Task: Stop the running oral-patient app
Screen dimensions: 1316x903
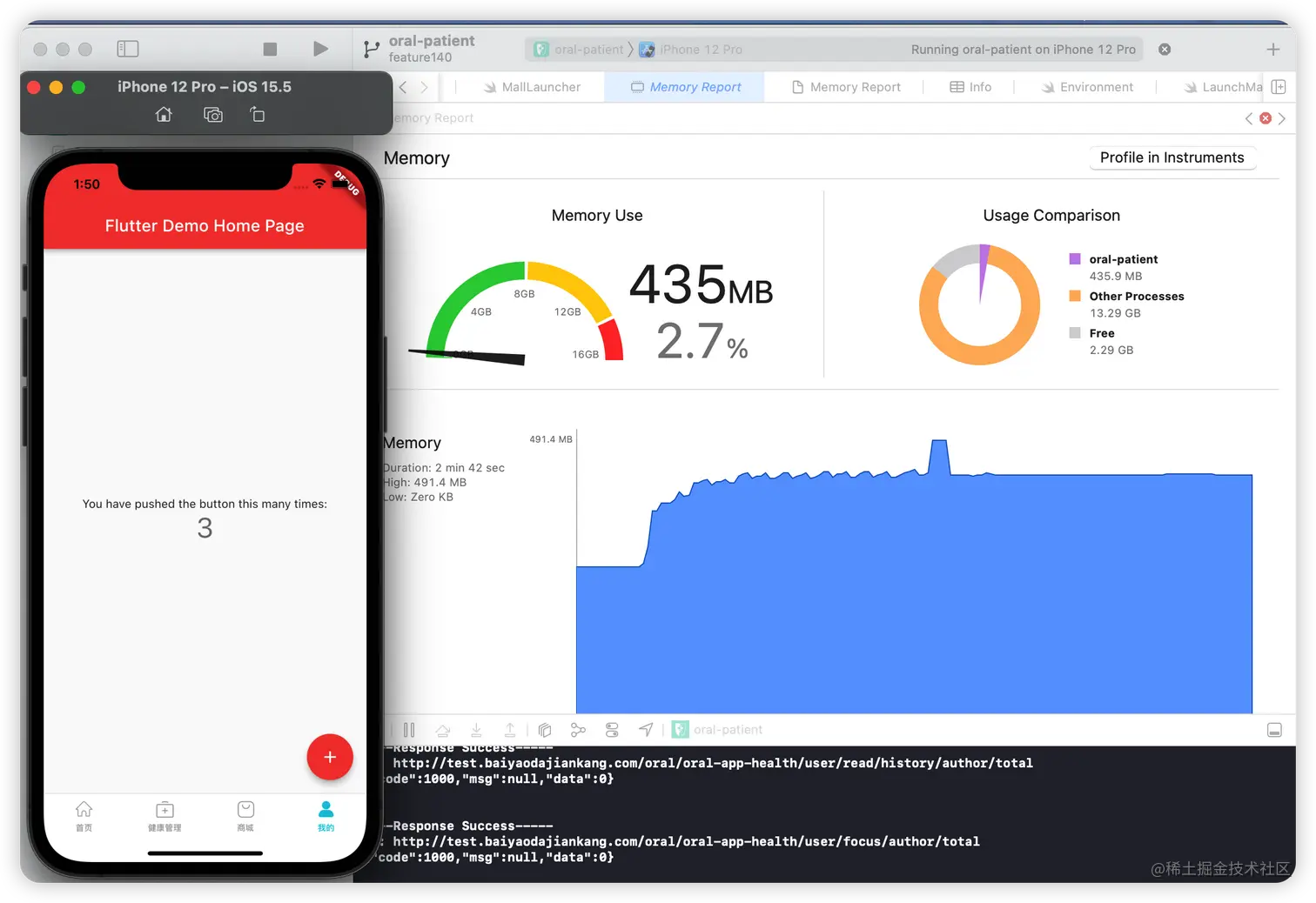Action: [270, 50]
